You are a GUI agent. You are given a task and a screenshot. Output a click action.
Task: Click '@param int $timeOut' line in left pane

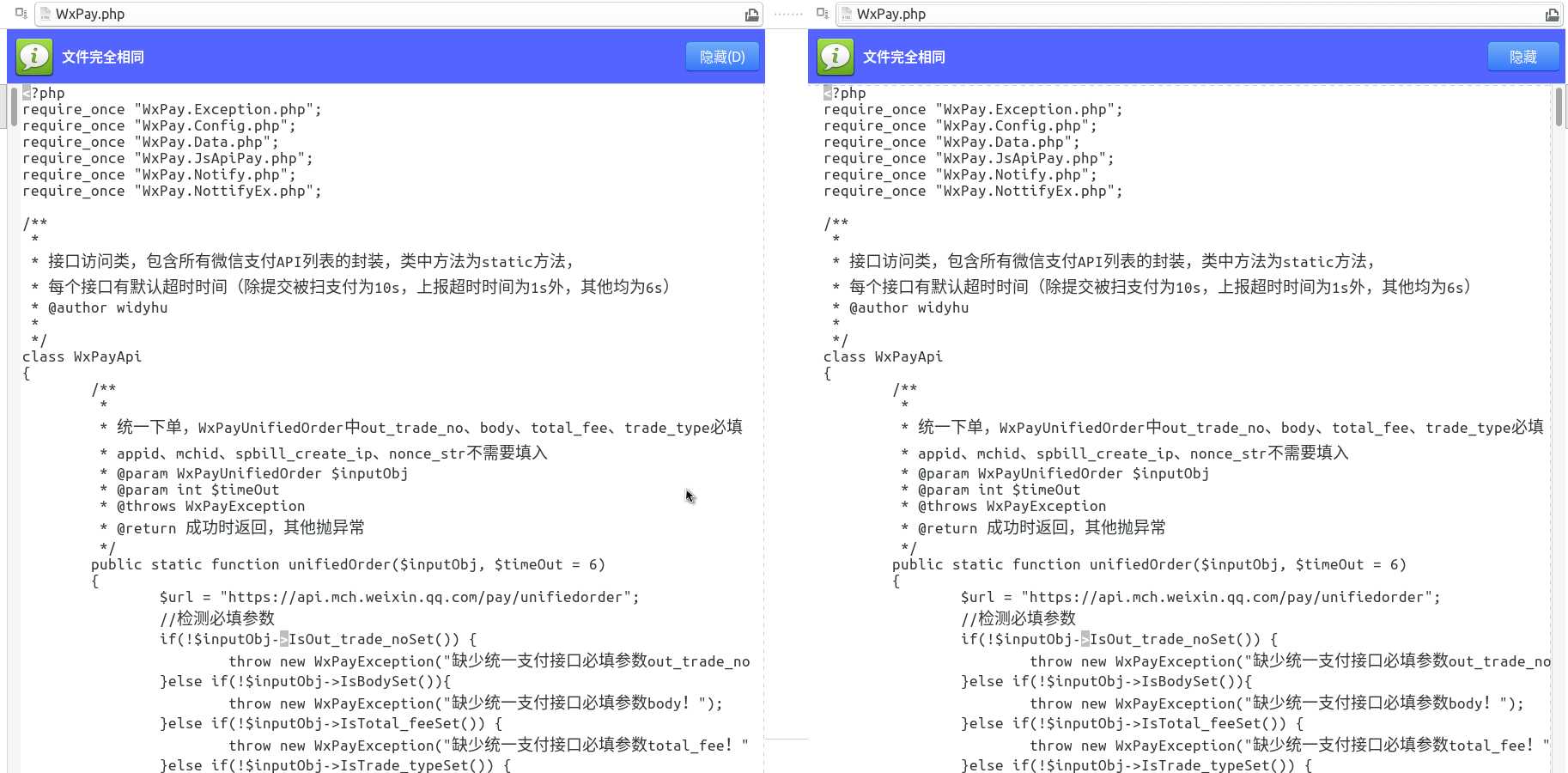click(198, 490)
